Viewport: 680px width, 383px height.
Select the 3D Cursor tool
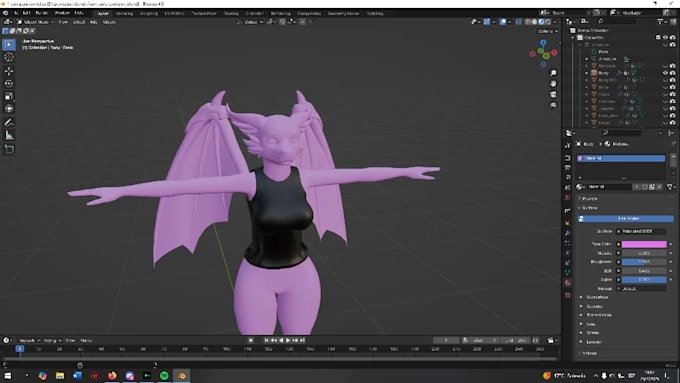coord(9,57)
